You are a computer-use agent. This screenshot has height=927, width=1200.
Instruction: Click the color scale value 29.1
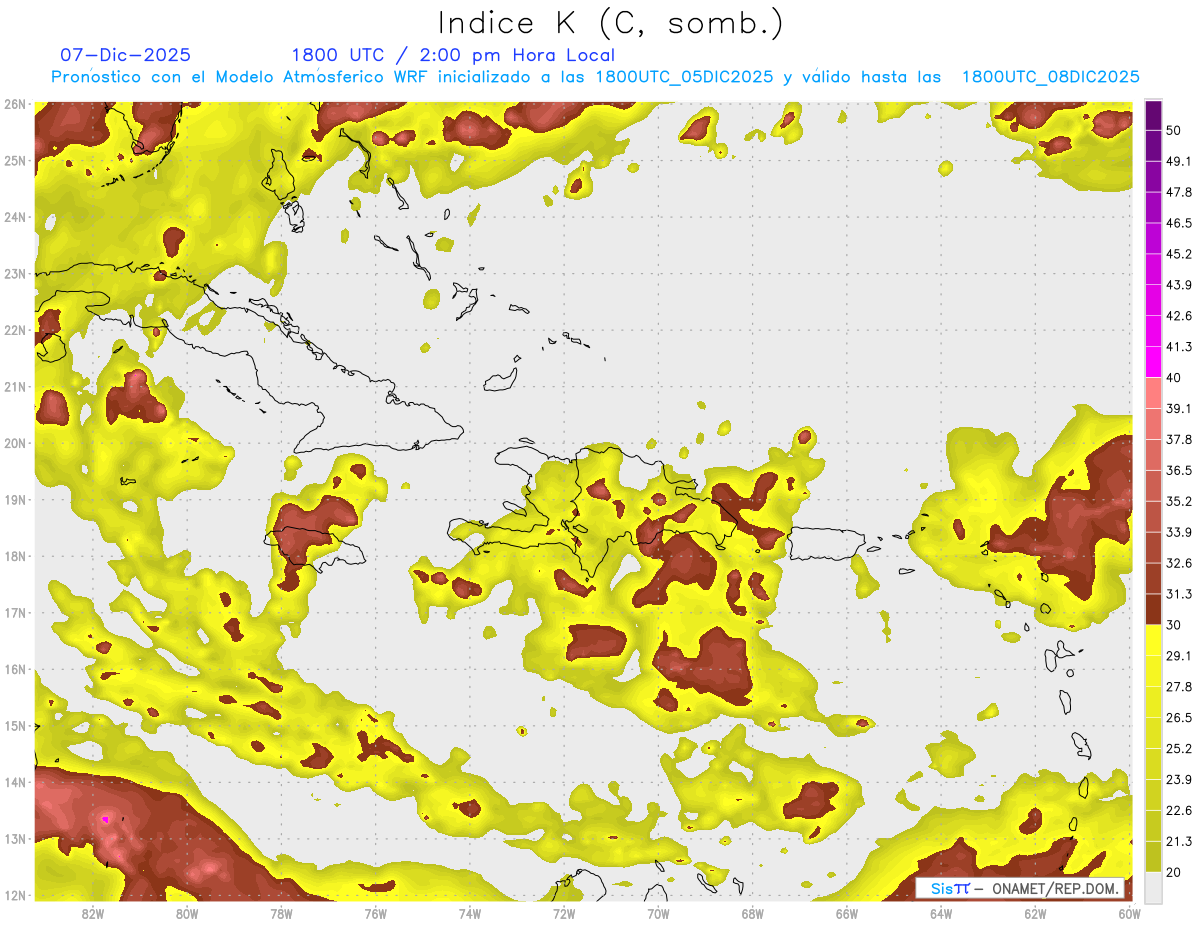(x=1179, y=655)
